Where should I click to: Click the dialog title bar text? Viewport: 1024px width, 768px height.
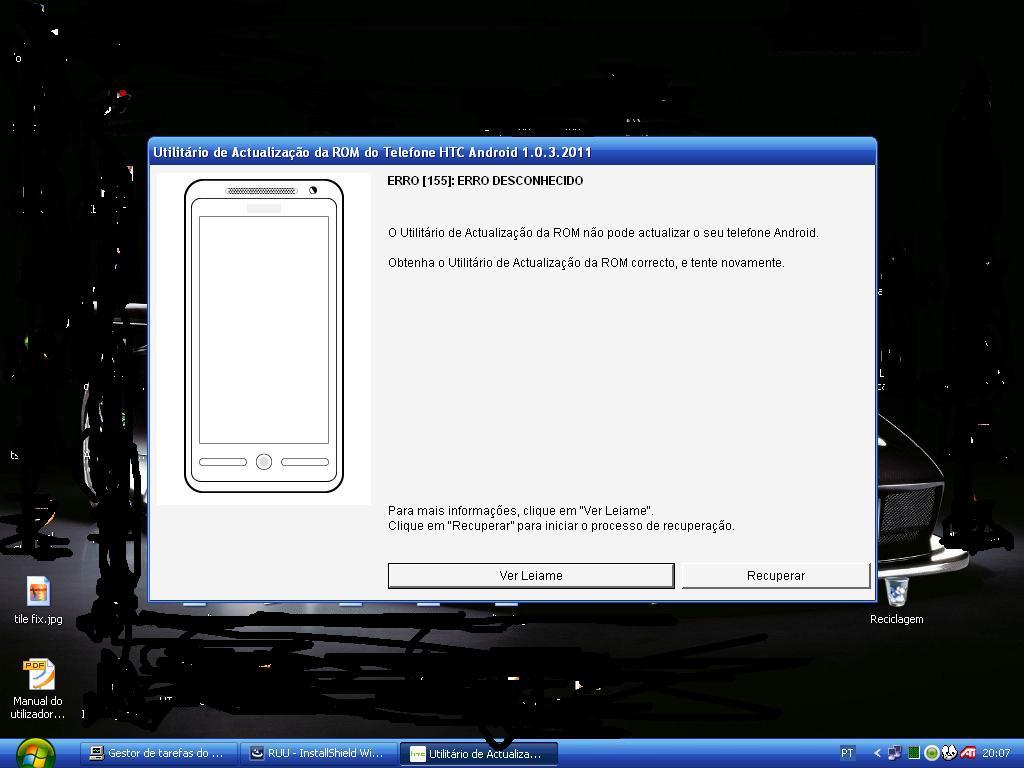point(372,152)
